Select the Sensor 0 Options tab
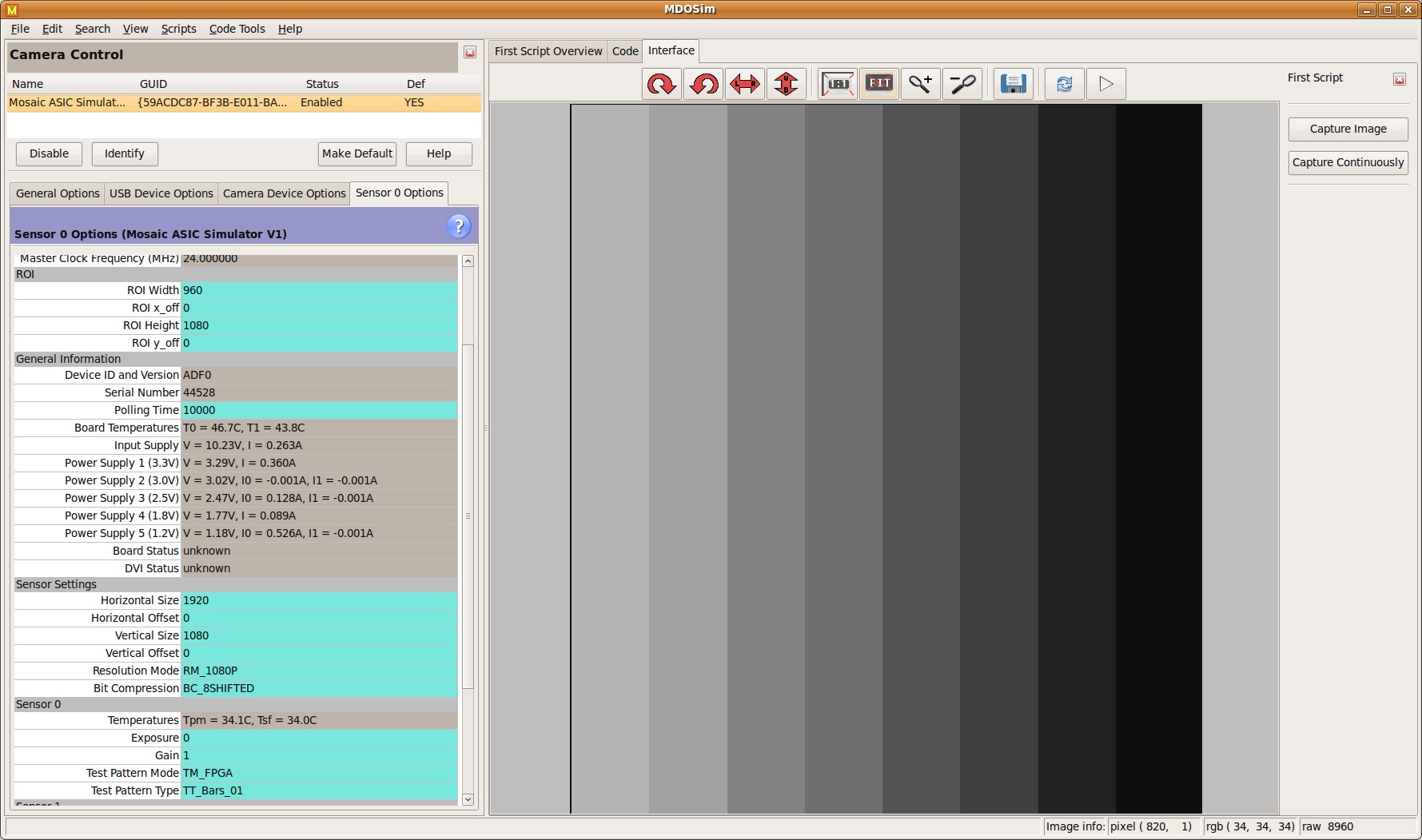 point(399,193)
